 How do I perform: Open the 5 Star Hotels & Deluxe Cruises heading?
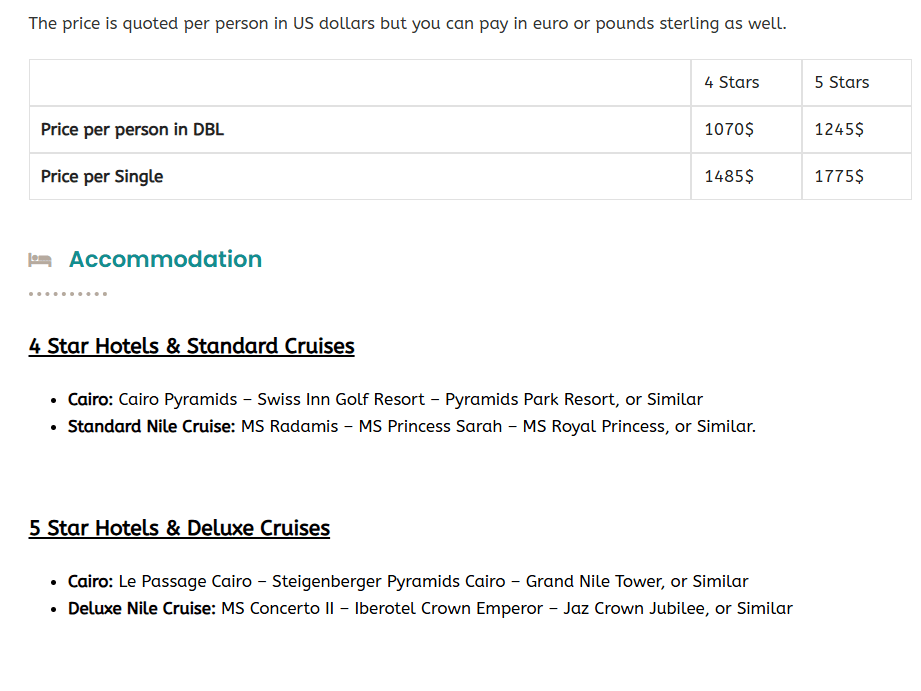click(179, 528)
